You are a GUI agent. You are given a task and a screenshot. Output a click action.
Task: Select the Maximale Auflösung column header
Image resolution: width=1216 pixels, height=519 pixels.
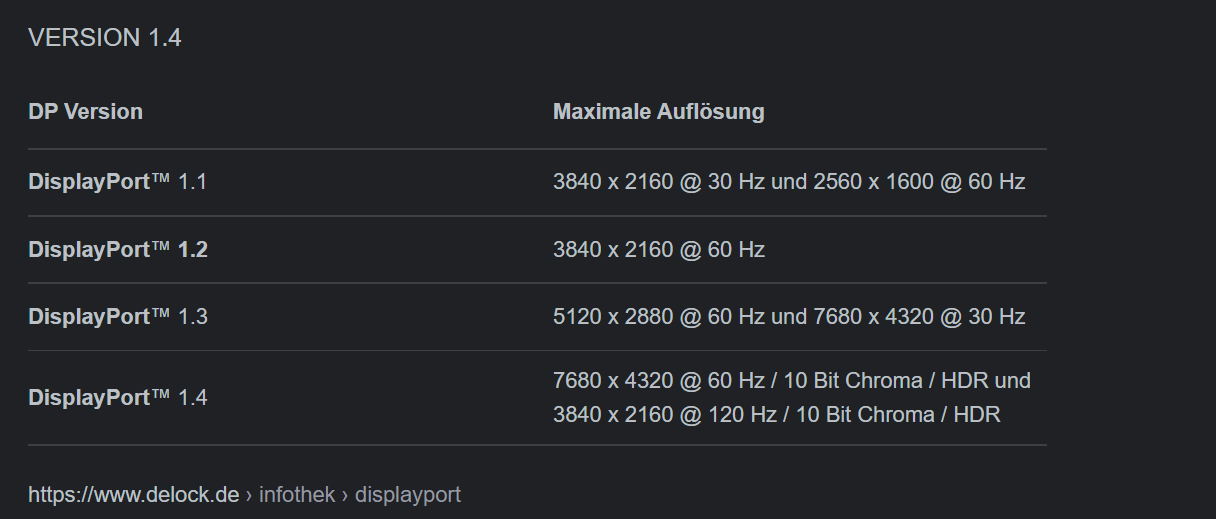point(658,112)
